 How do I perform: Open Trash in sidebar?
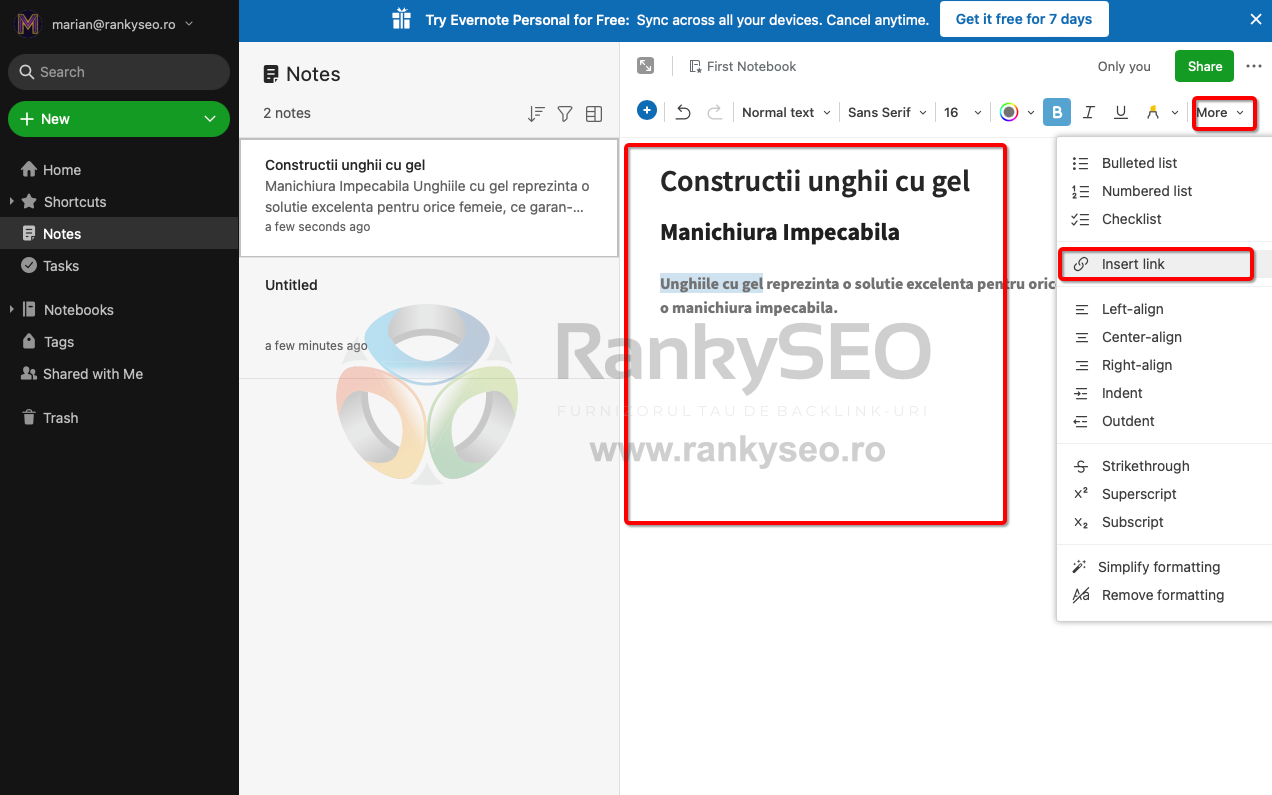coord(60,418)
